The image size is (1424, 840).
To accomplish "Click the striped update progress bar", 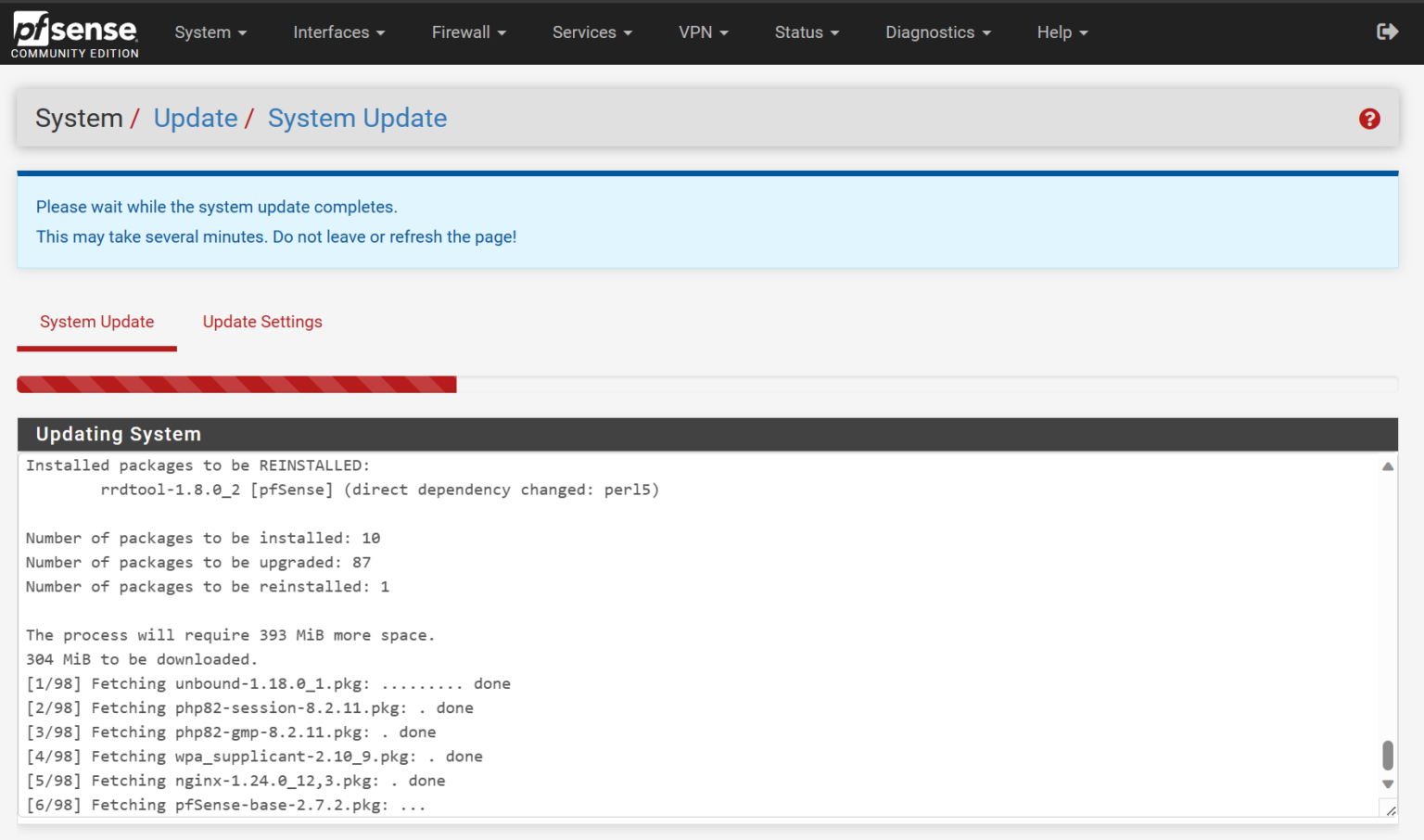I will click(236, 384).
